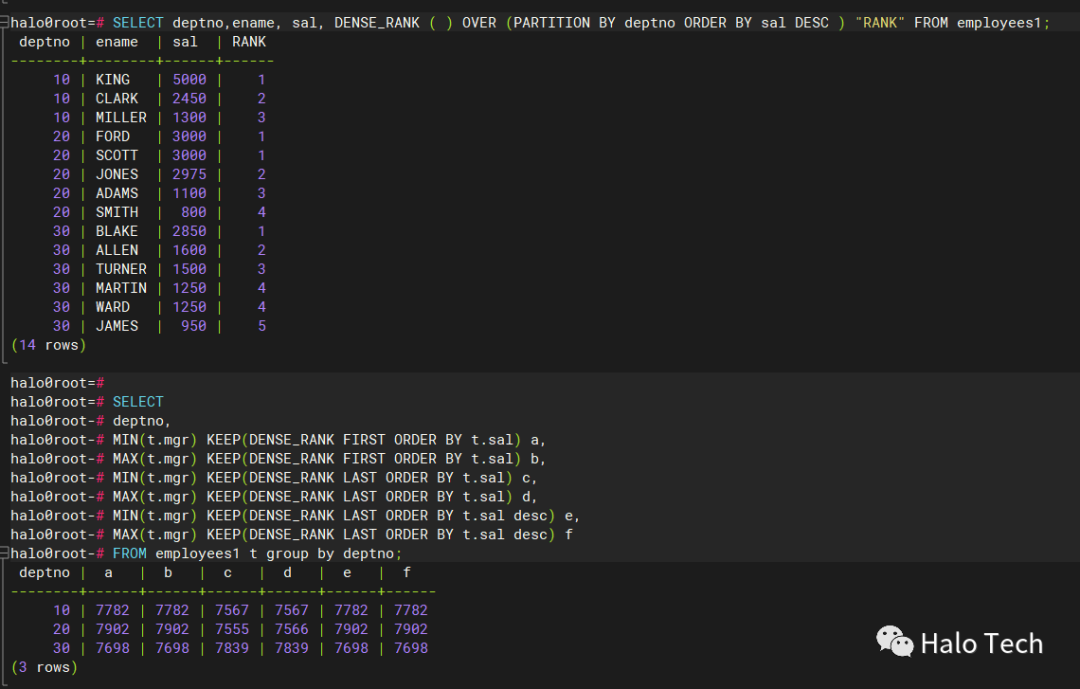This screenshot has height=689, width=1080.
Task: Click "group" keyword in the FROM line
Action: (287, 554)
